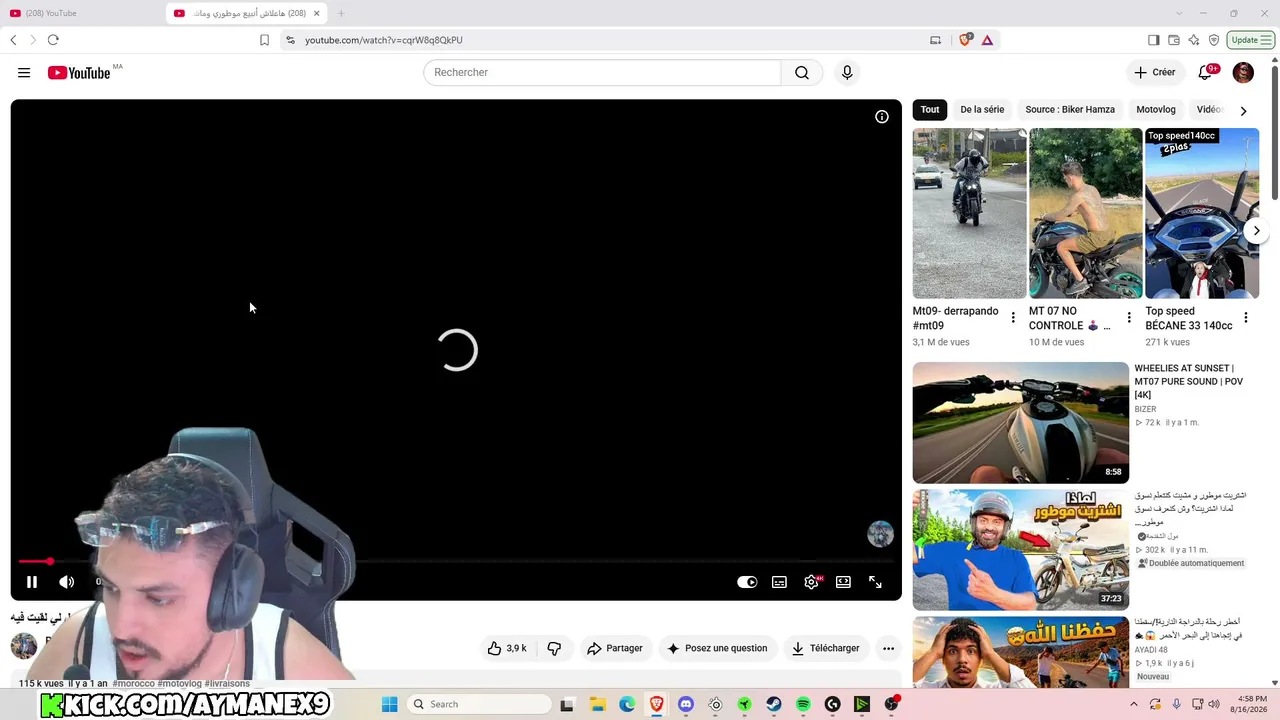Select the Motovlog chip
Screen dimensions: 1280x720
tap(1156, 109)
